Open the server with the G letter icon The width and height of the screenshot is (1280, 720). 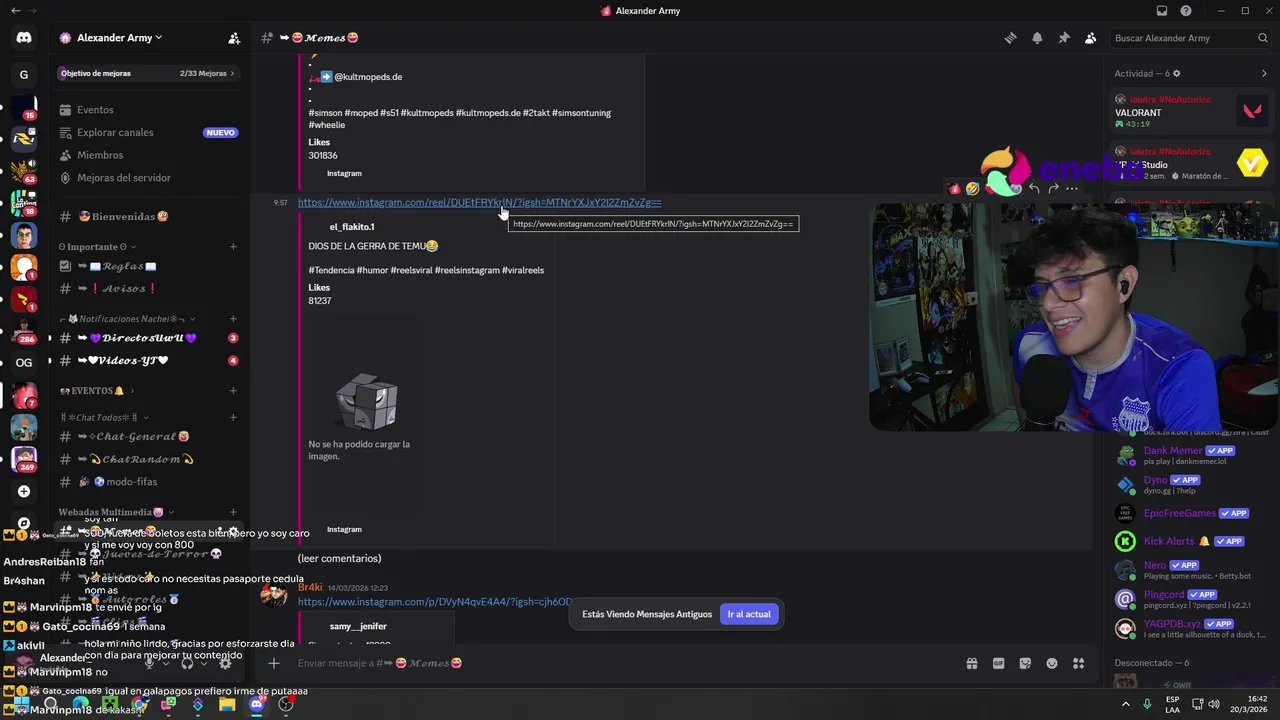click(24, 74)
